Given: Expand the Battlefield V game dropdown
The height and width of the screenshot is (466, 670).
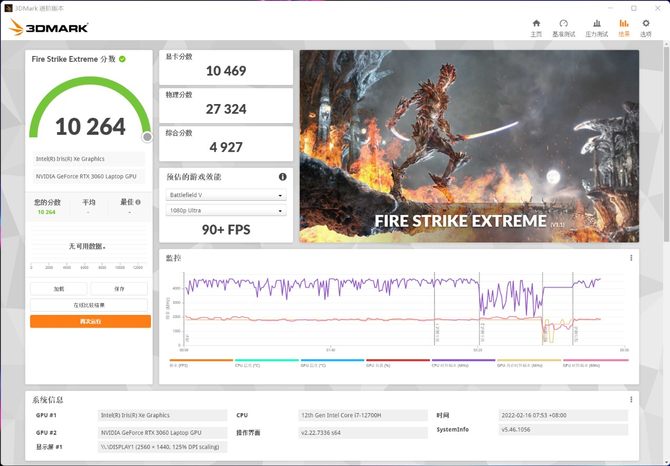Looking at the screenshot, I should pyautogui.click(x=226, y=195).
